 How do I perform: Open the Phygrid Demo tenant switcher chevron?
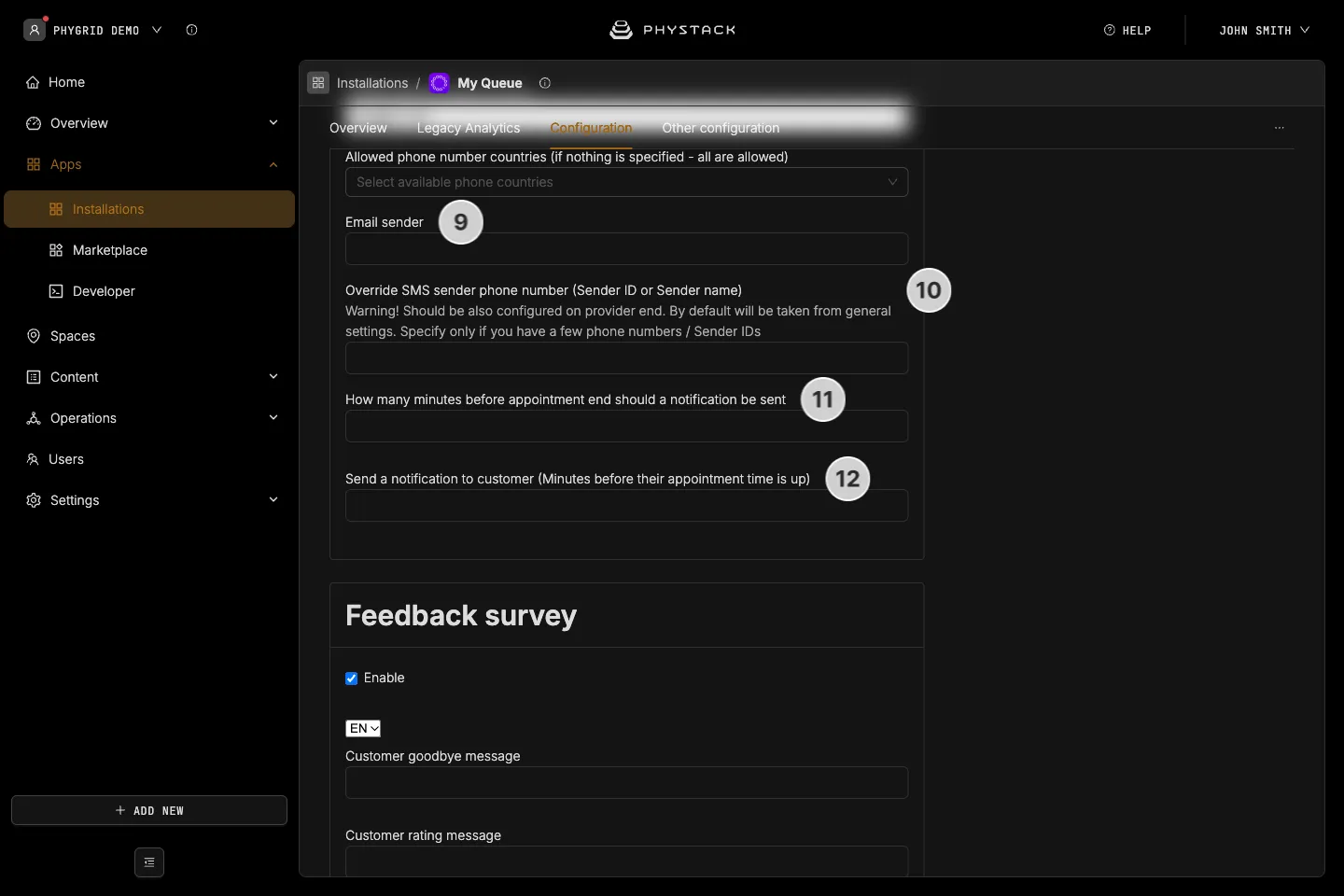click(x=157, y=30)
